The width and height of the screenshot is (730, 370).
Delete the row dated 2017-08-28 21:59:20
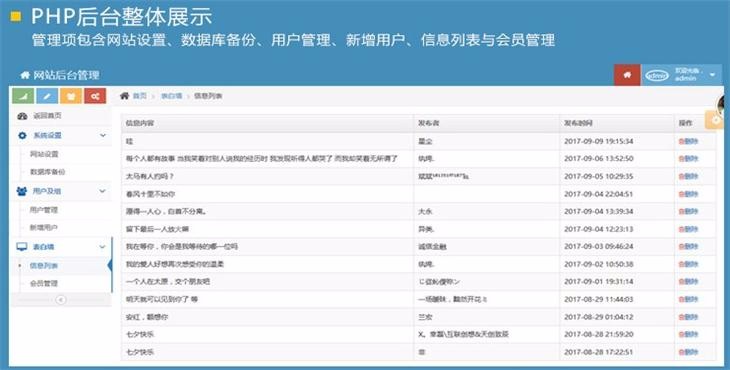pos(688,334)
